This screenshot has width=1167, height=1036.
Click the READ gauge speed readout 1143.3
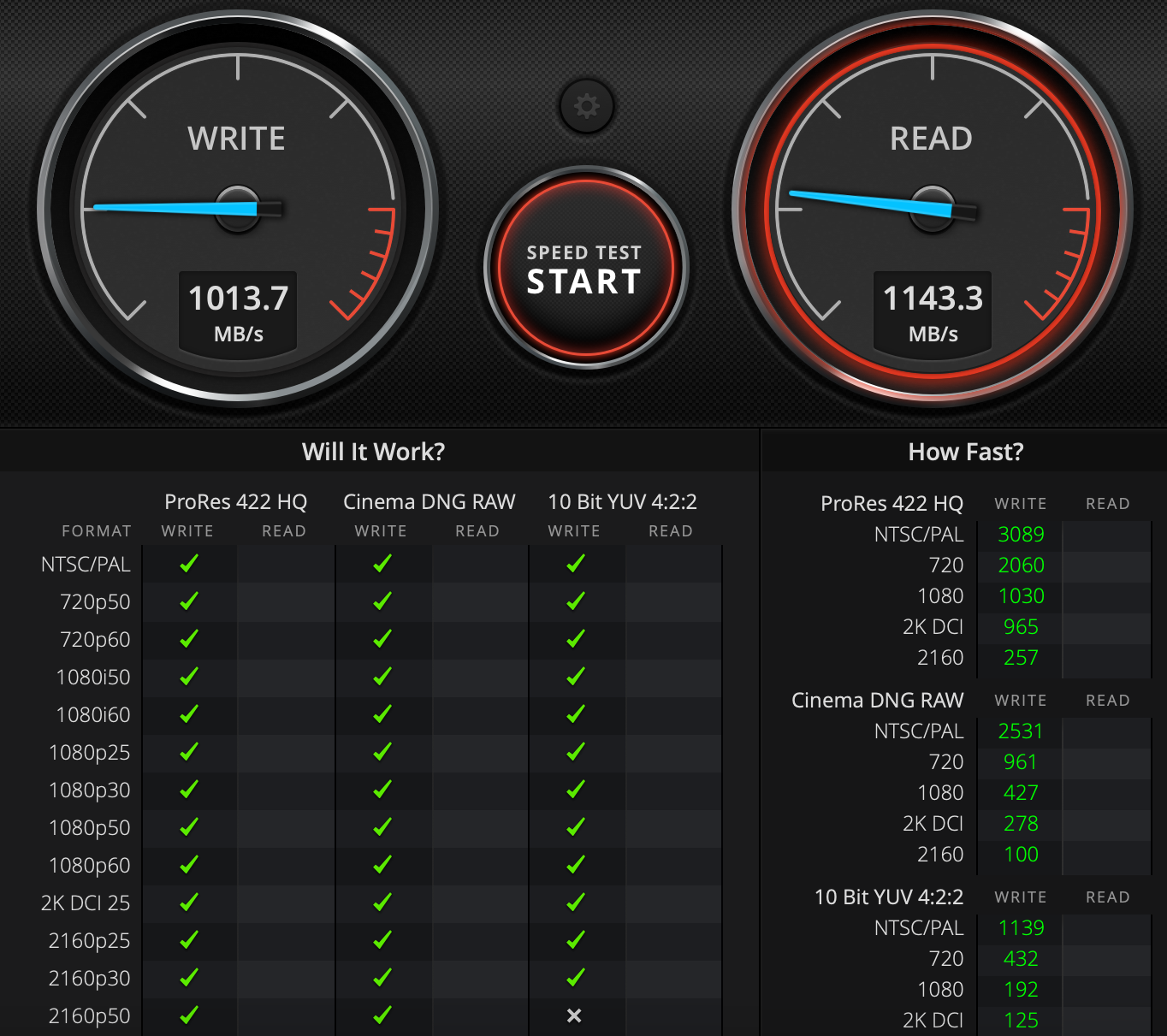click(933, 299)
